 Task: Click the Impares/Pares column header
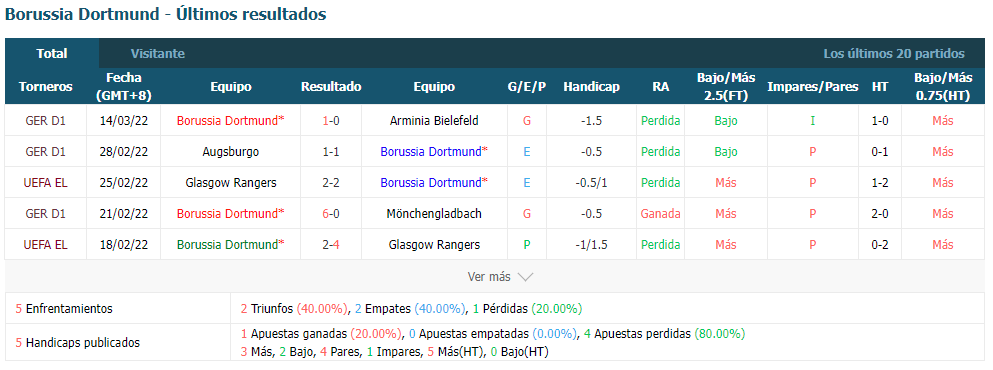[x=813, y=87]
